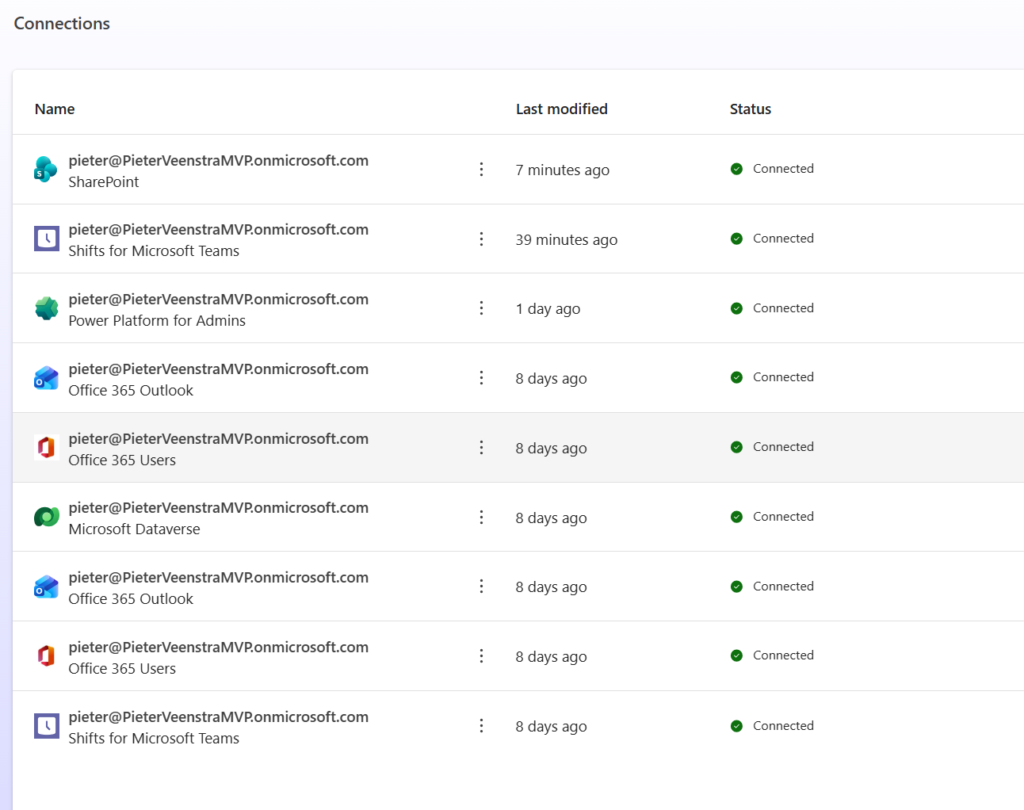This screenshot has height=810, width=1024.
Task: Click the '1 day ago' timestamp
Action: pos(547,309)
